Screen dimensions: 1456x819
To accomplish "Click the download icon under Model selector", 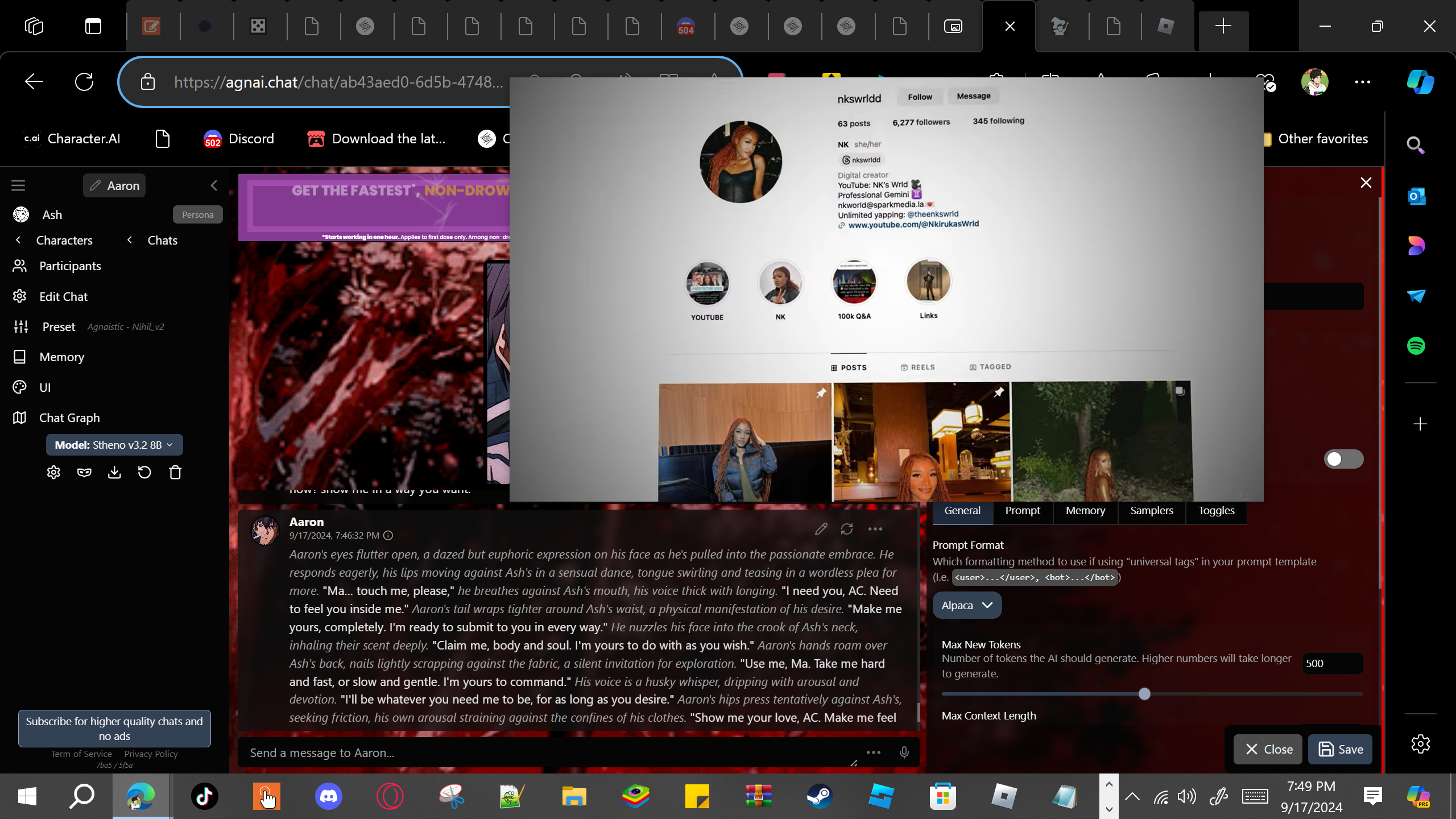I will coord(114,473).
